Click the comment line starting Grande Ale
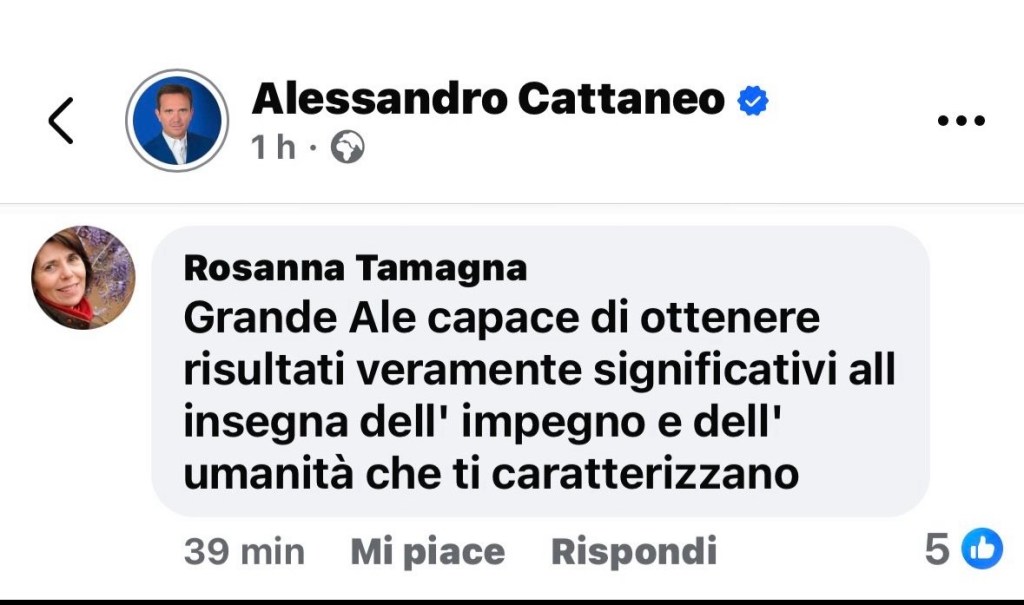Screen dimensions: 1024x605 tap(502, 318)
